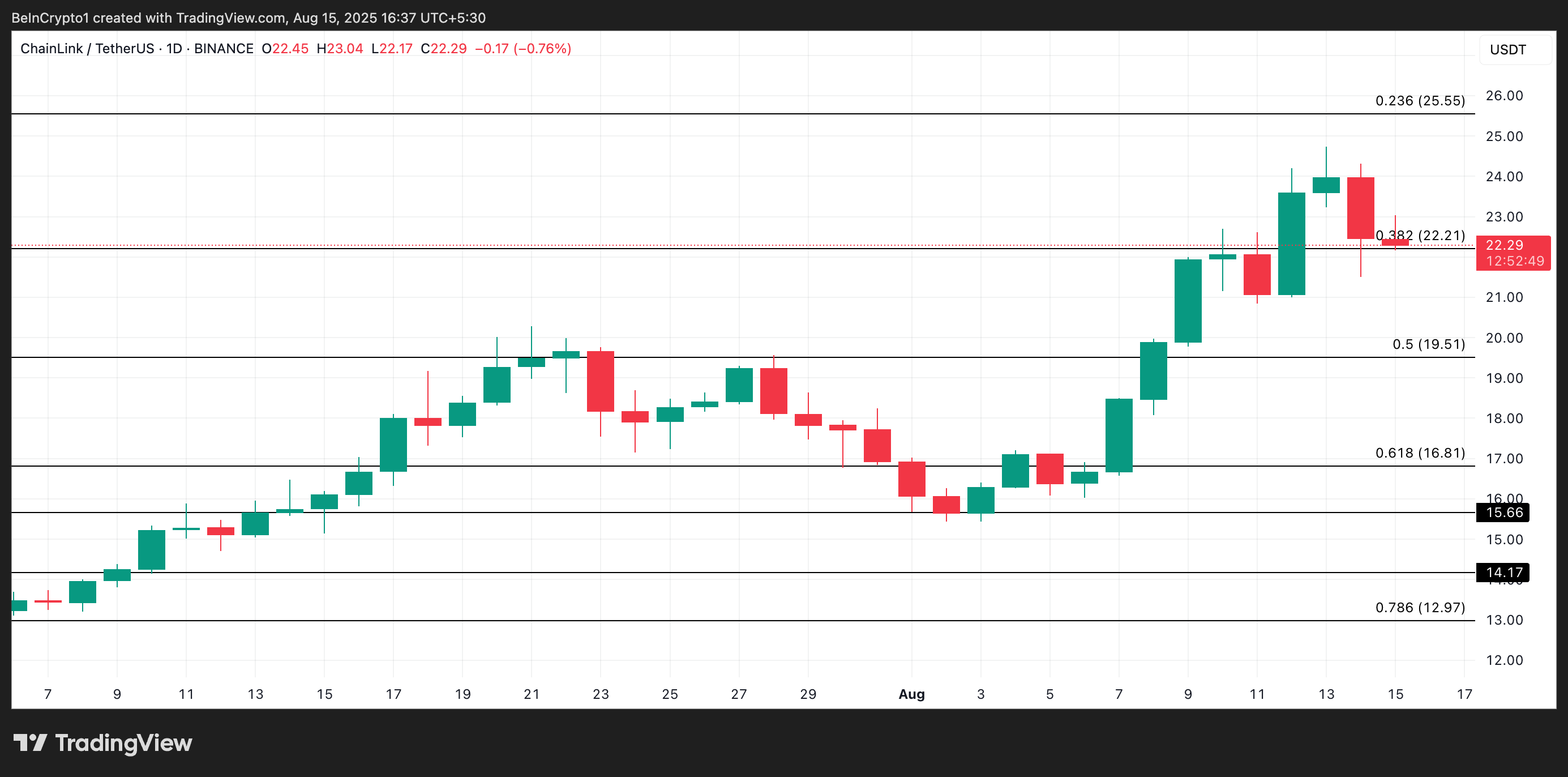1568x777 pixels.
Task: Click the 26.00 price axis tick
Action: click(1503, 96)
